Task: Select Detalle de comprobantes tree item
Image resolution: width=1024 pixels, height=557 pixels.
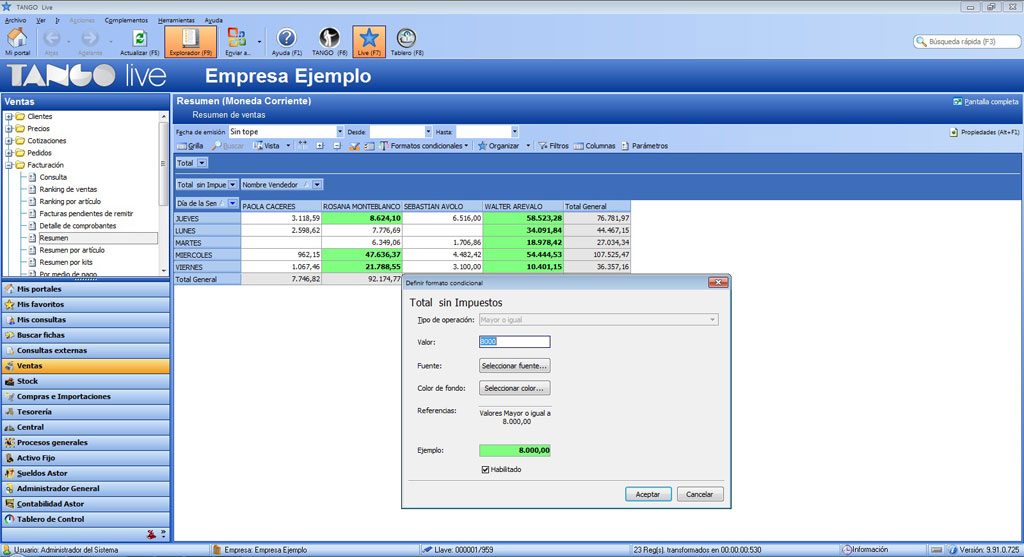Action: 78,226
